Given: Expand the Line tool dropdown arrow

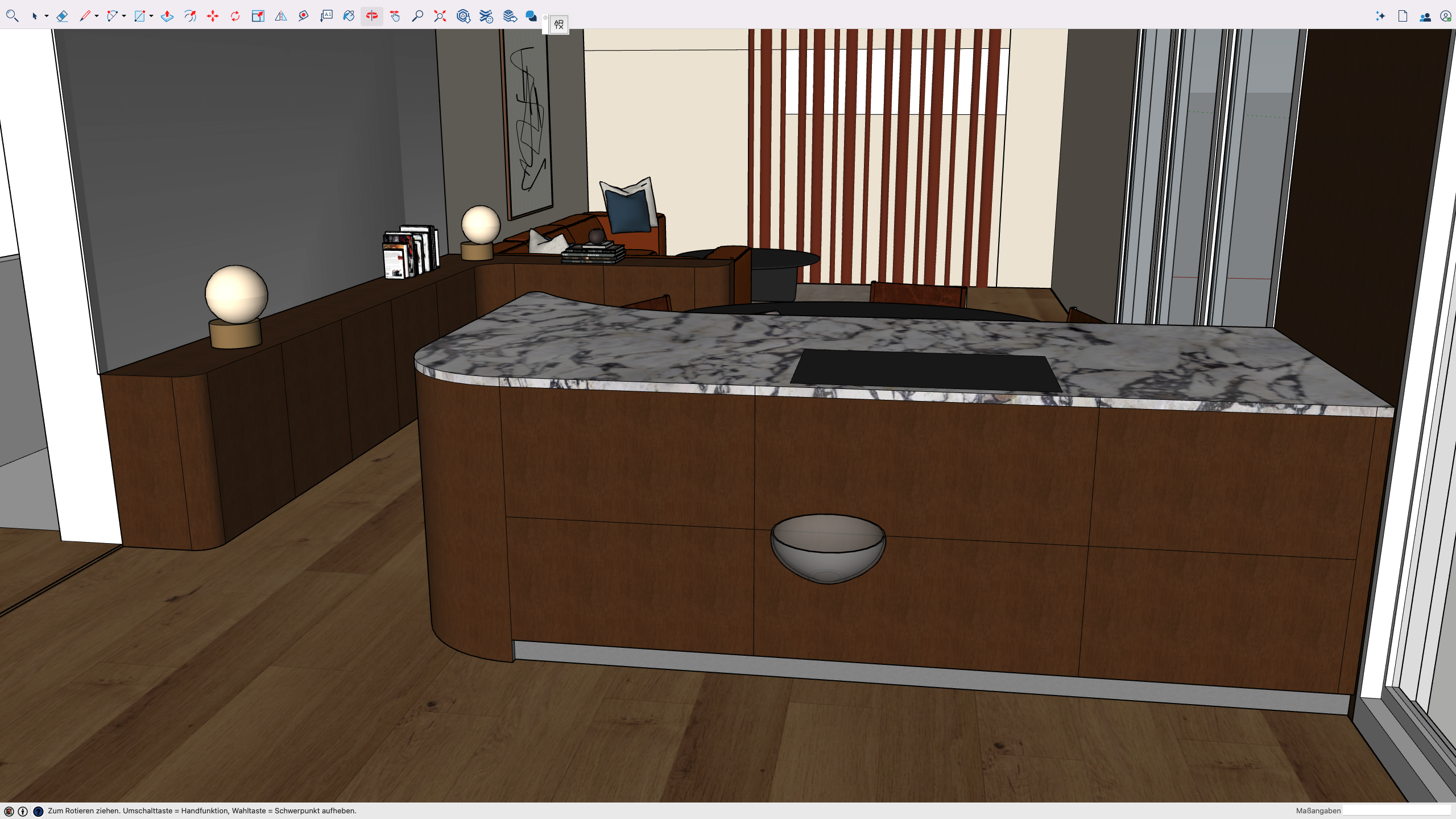Looking at the screenshot, I should coord(97,16).
